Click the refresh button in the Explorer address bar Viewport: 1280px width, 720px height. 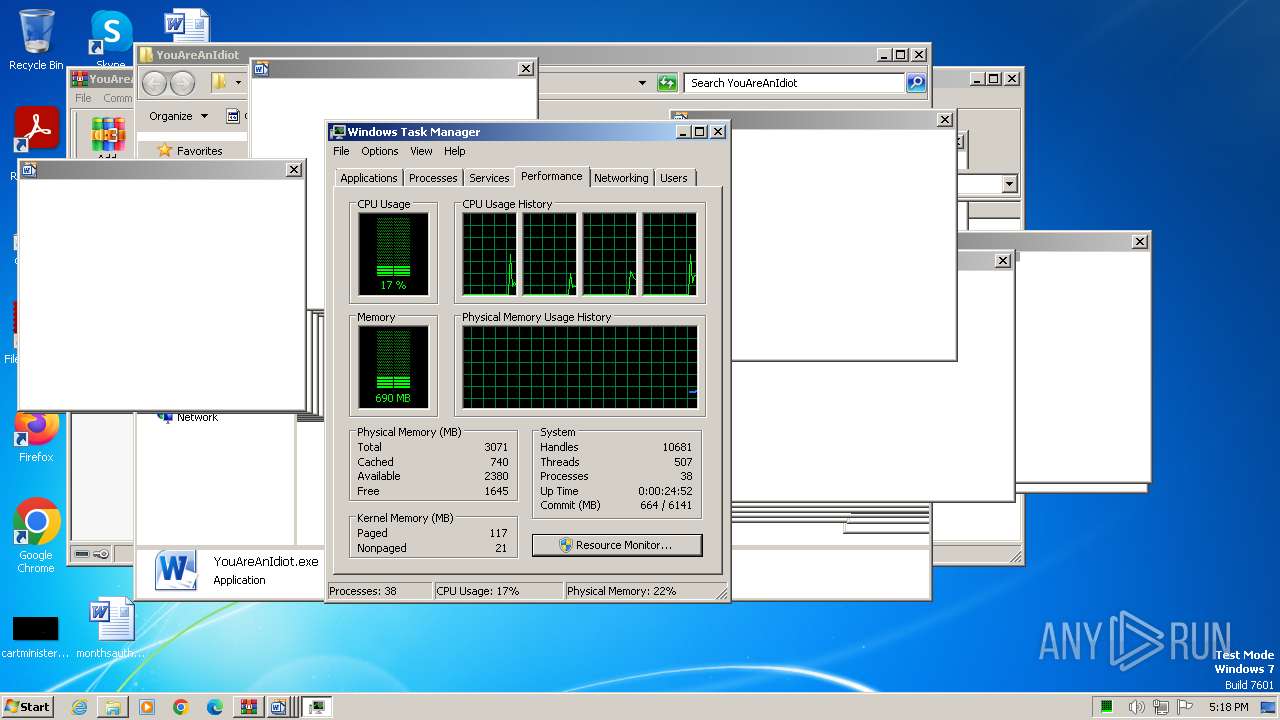pyautogui.click(x=667, y=83)
